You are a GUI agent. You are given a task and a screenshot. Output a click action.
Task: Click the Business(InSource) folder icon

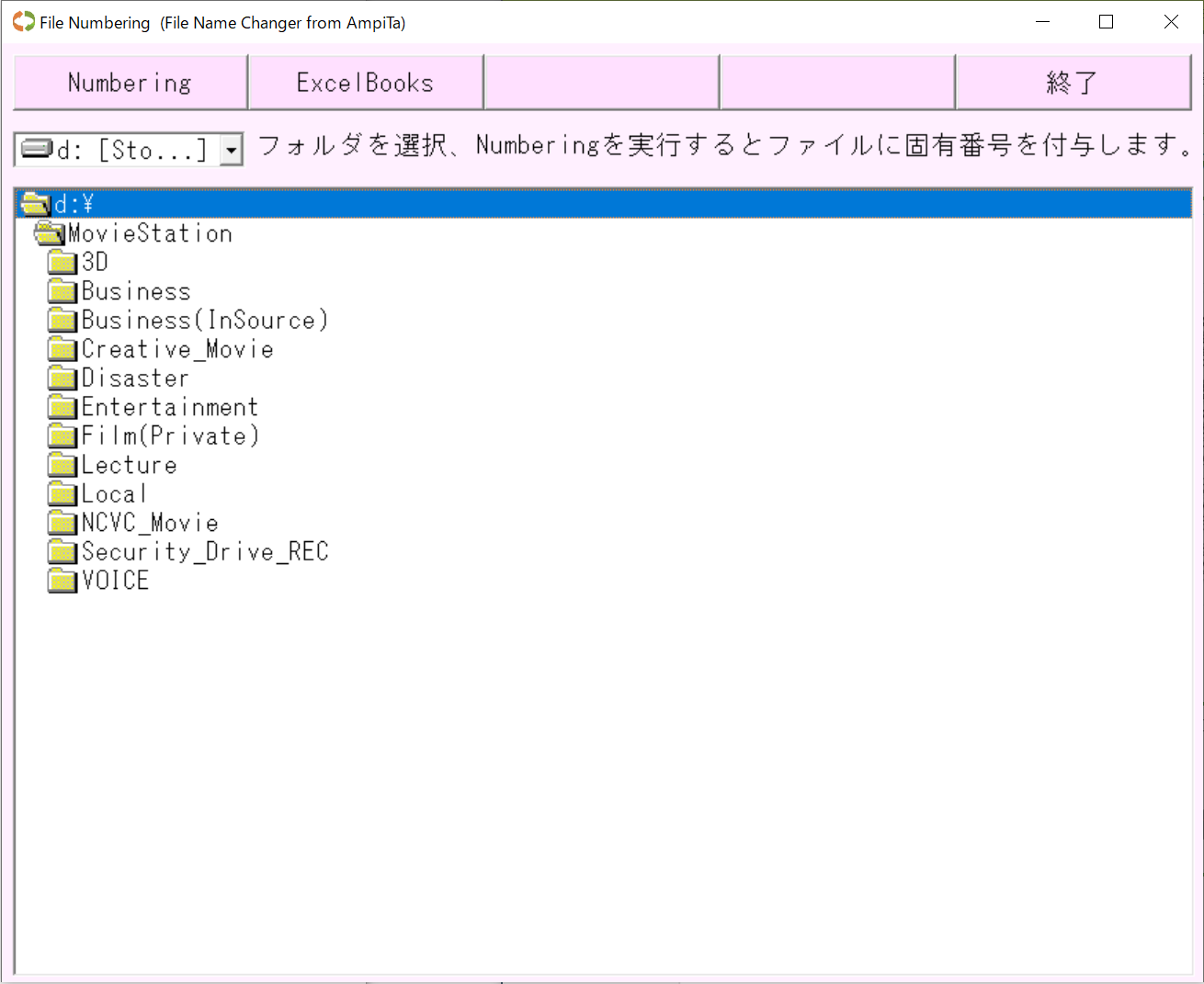click(62, 320)
